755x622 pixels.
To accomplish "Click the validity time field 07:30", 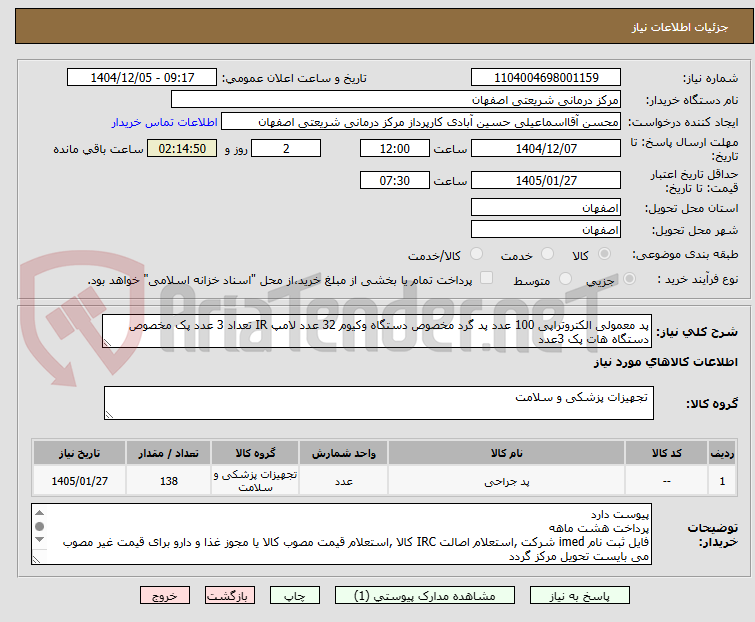I will [394, 181].
